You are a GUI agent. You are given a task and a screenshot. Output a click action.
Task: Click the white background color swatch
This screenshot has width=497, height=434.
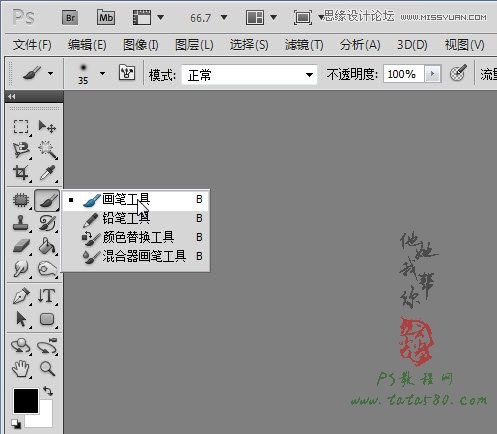point(45,418)
